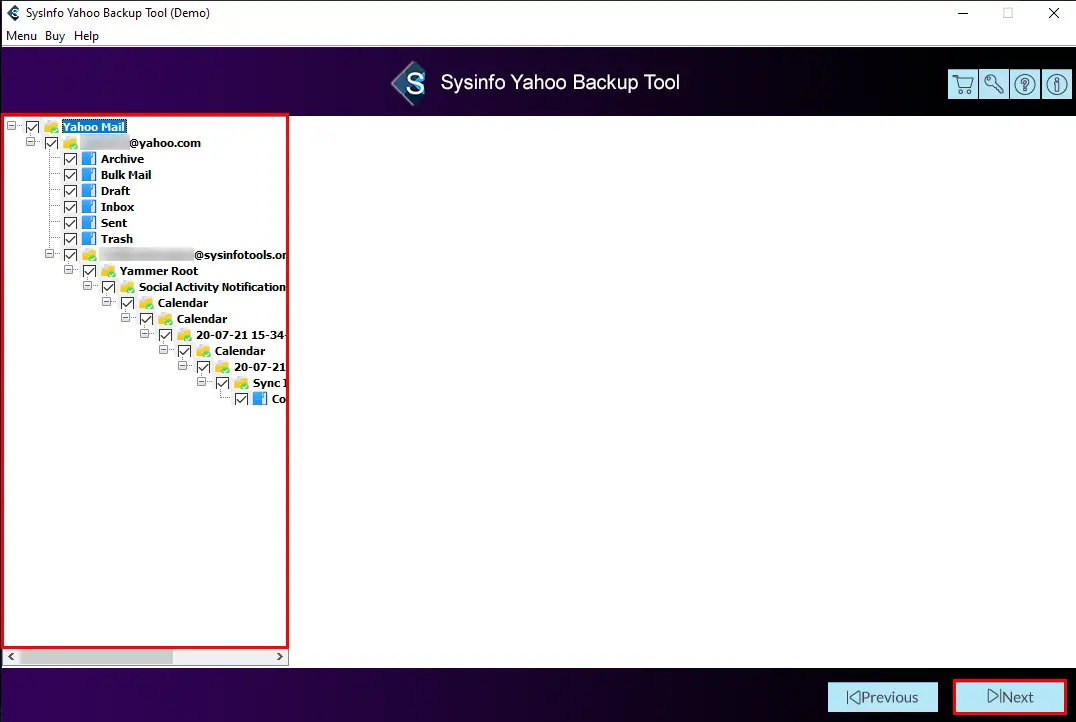Select the Draft label
The width and height of the screenshot is (1076, 722).
tap(115, 191)
